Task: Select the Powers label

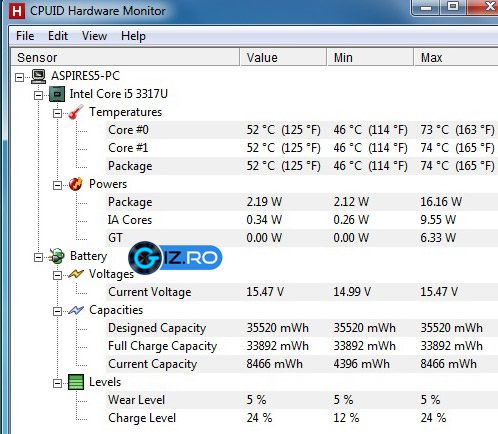Action: click(x=108, y=184)
